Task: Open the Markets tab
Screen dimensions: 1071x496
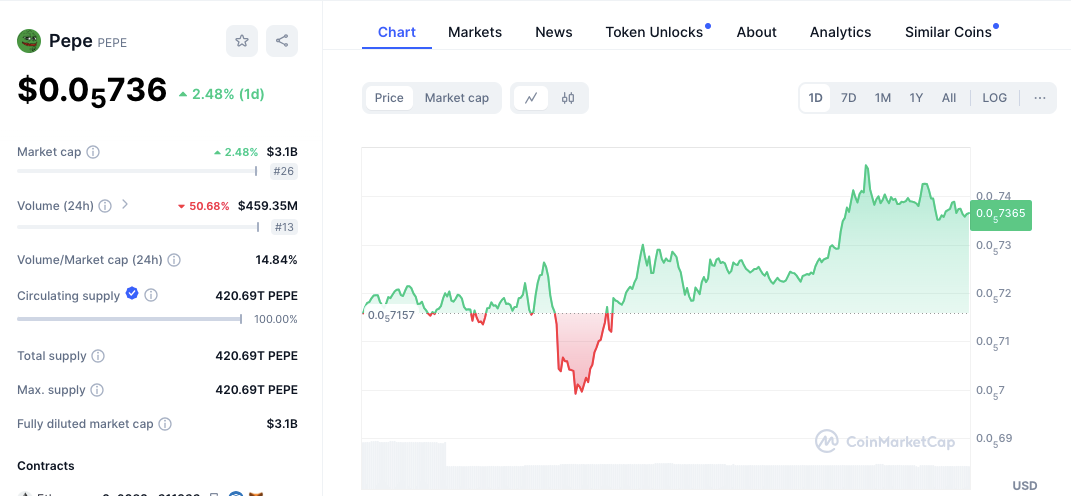Action: [x=475, y=32]
